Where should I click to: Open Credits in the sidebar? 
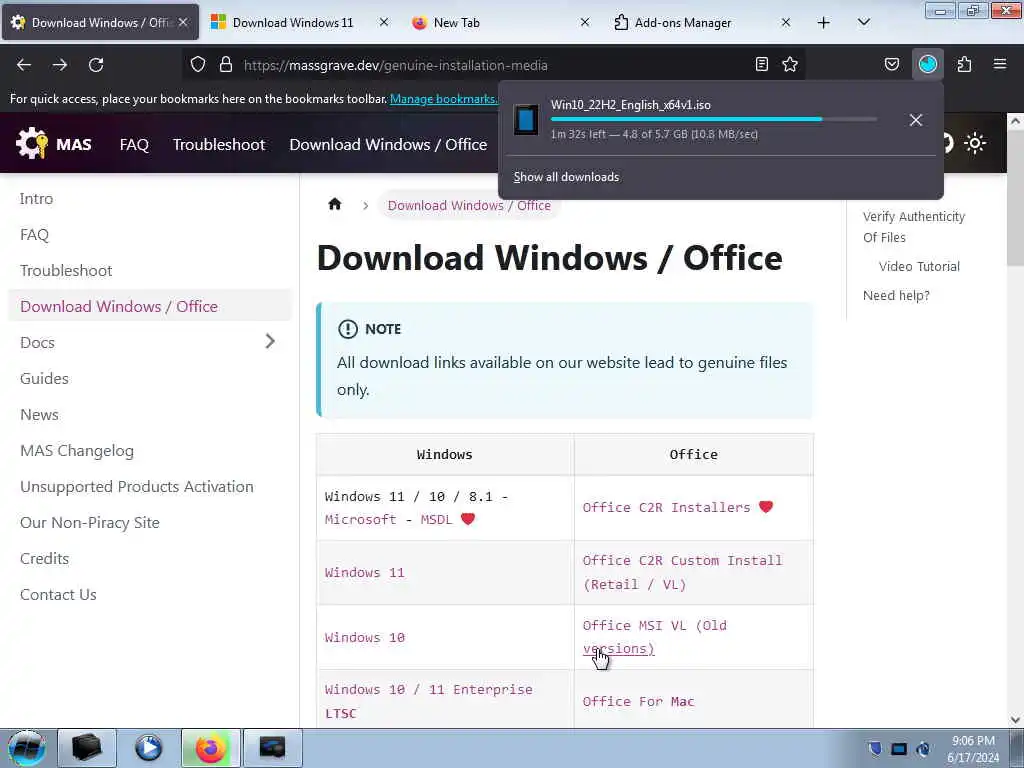(x=44, y=558)
